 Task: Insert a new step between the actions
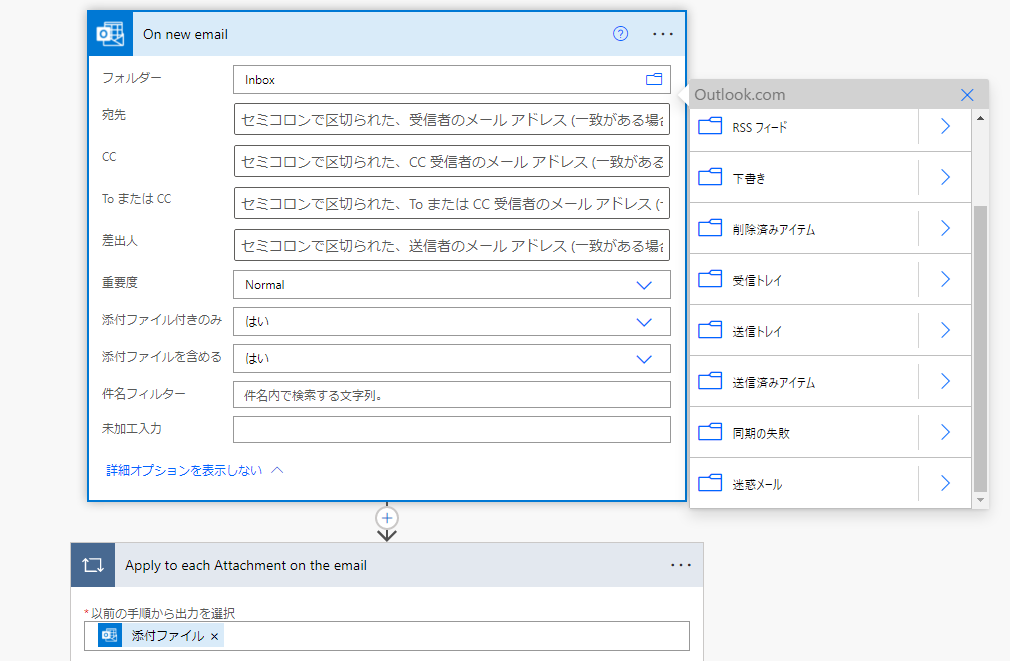pos(386,518)
